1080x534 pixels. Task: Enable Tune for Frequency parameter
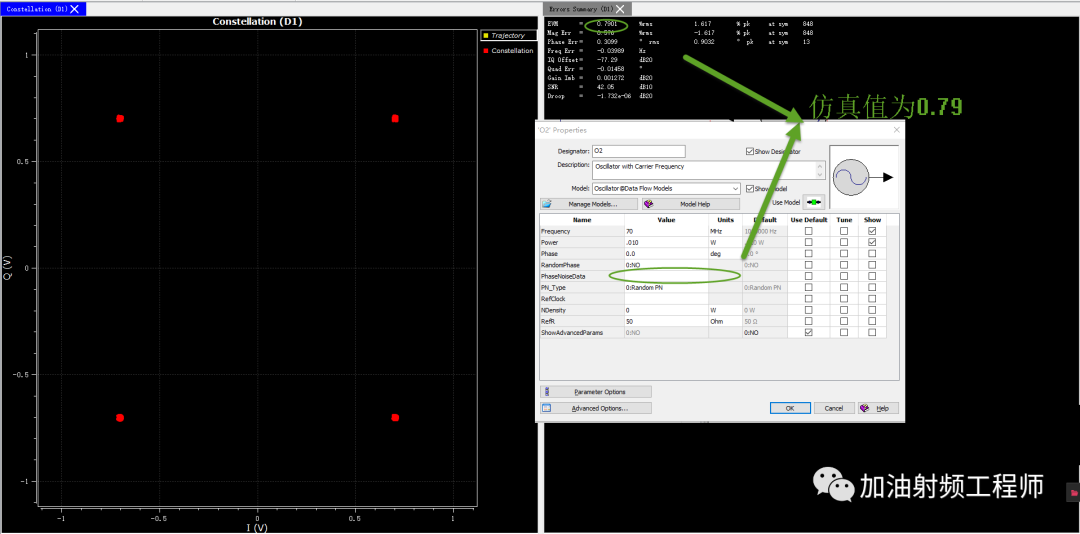tap(844, 232)
